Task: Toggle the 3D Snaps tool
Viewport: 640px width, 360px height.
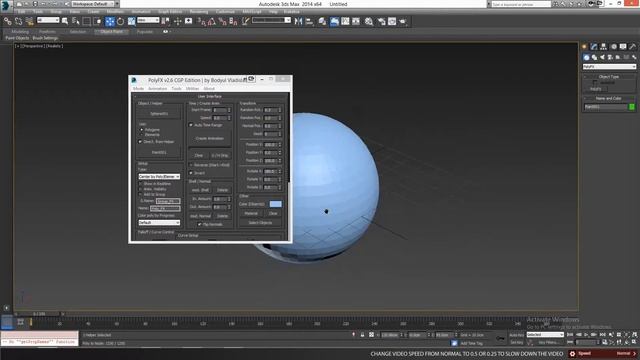Action: click(x=202, y=21)
